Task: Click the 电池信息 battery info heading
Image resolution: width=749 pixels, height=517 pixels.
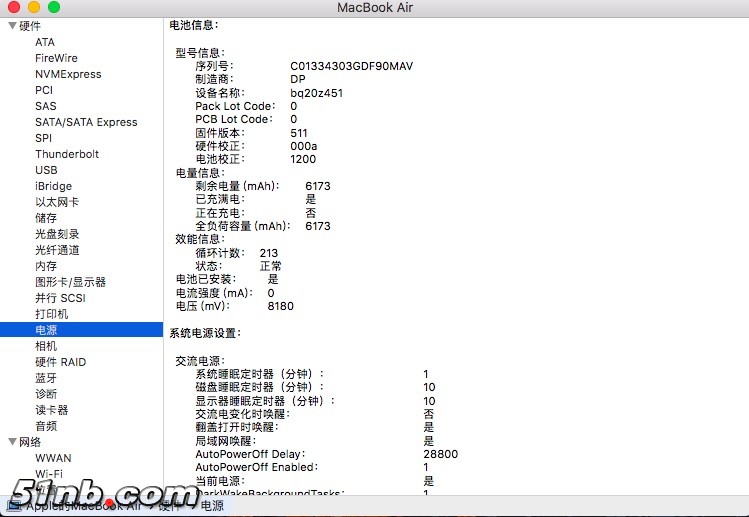Action: click(x=194, y=25)
